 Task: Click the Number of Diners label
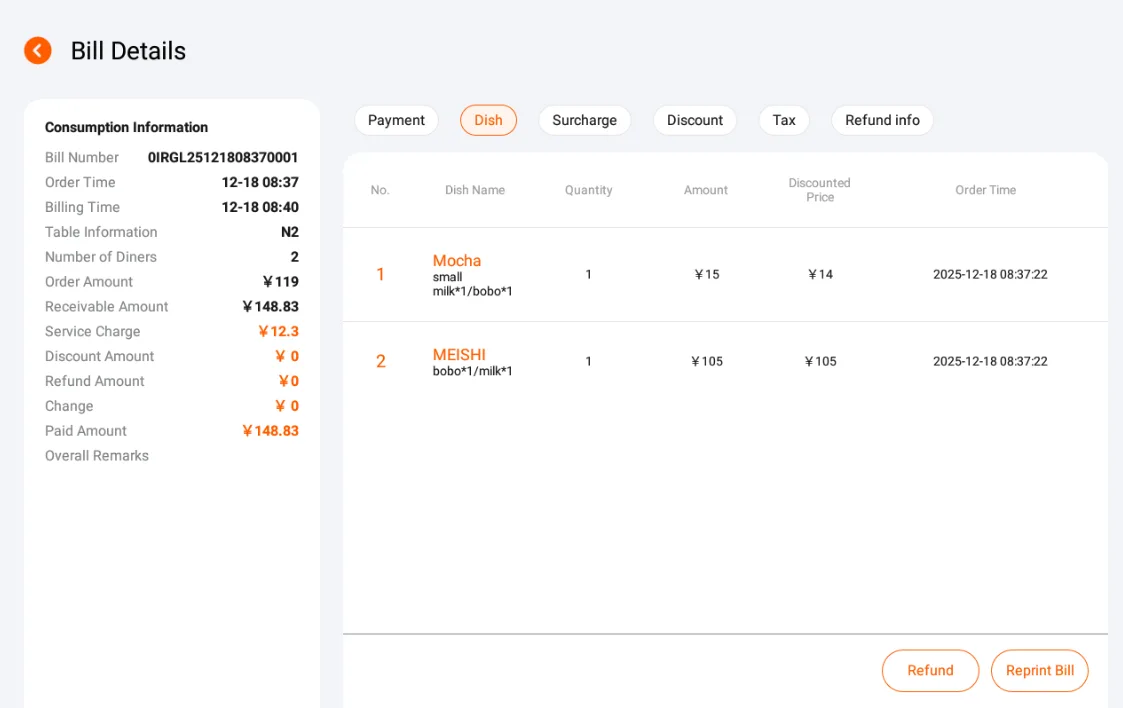(100, 257)
